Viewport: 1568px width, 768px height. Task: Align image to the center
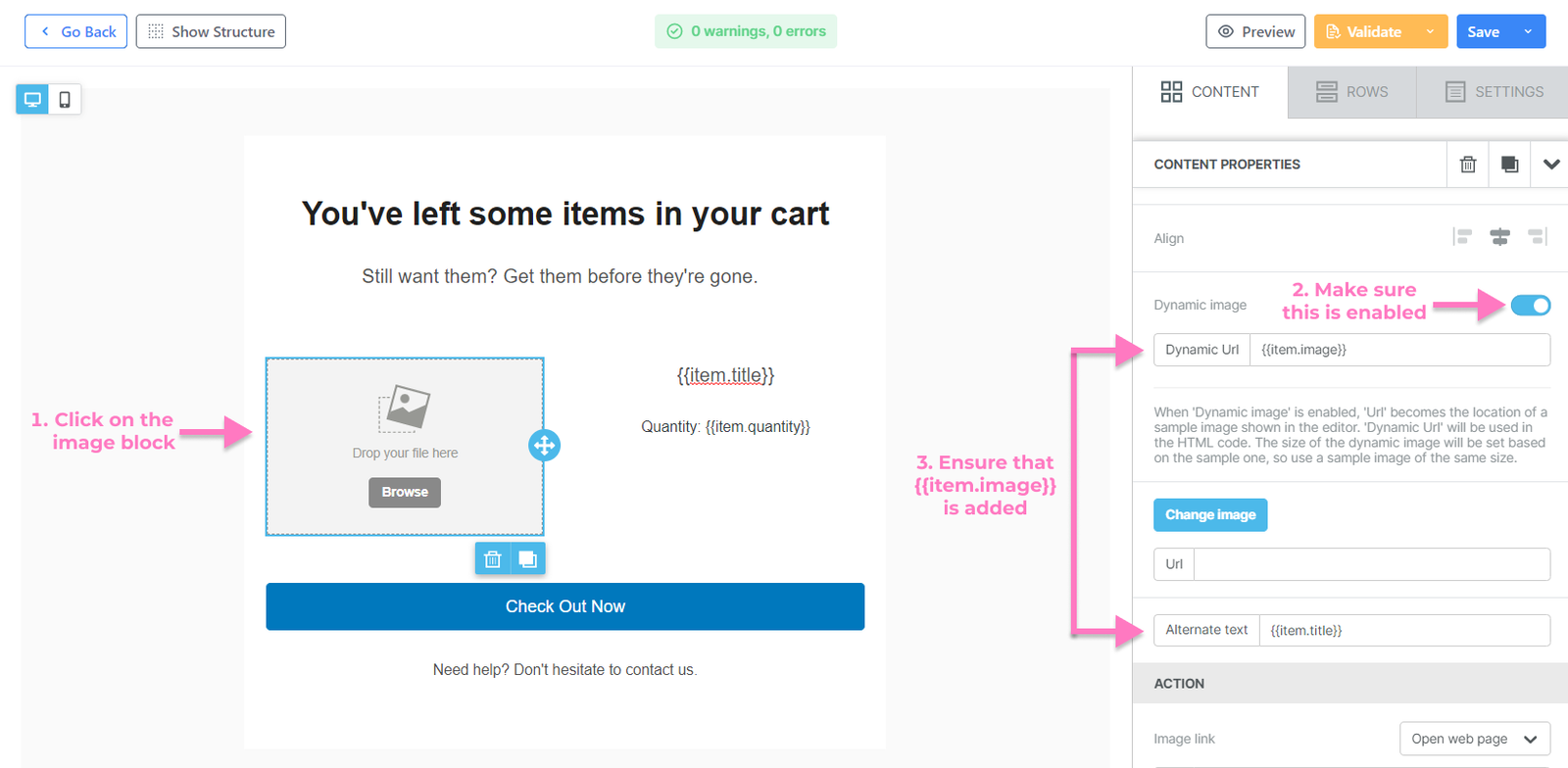(1499, 237)
